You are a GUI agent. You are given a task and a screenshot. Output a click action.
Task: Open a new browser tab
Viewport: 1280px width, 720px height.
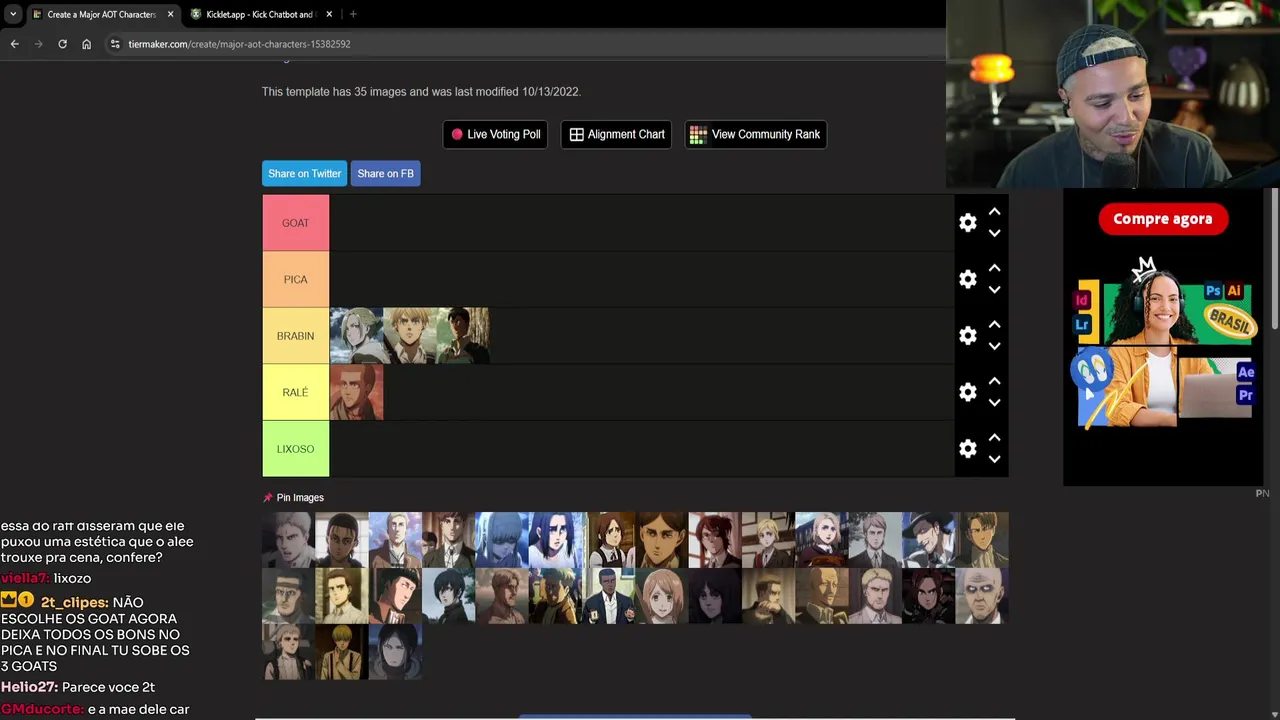pos(353,15)
